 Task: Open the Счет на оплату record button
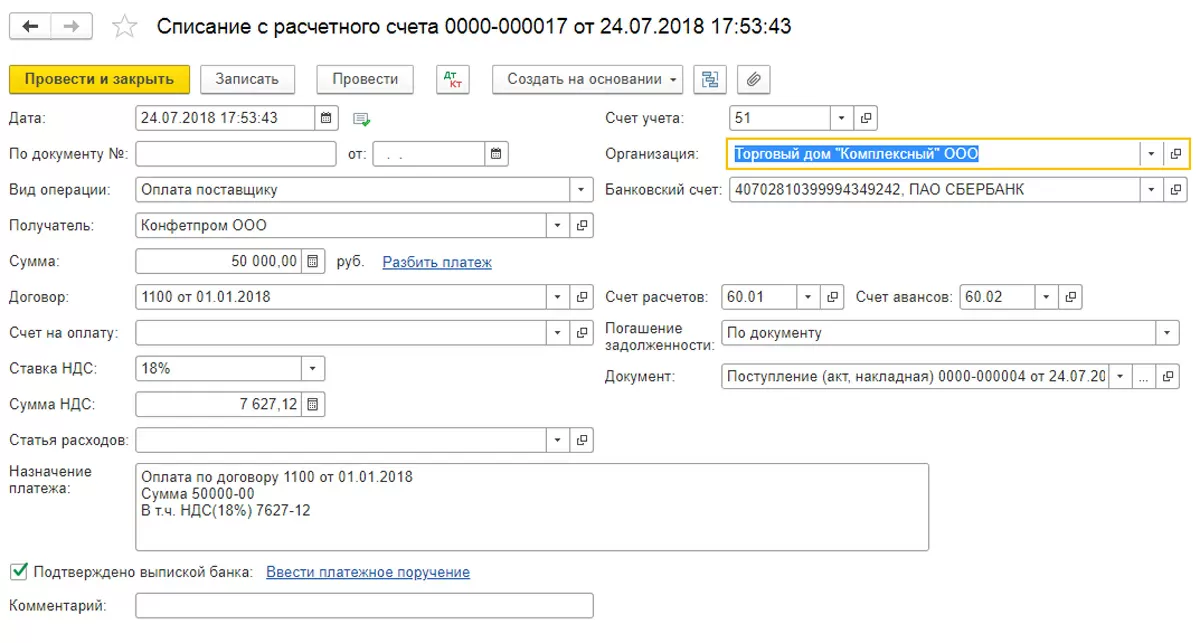[582, 333]
